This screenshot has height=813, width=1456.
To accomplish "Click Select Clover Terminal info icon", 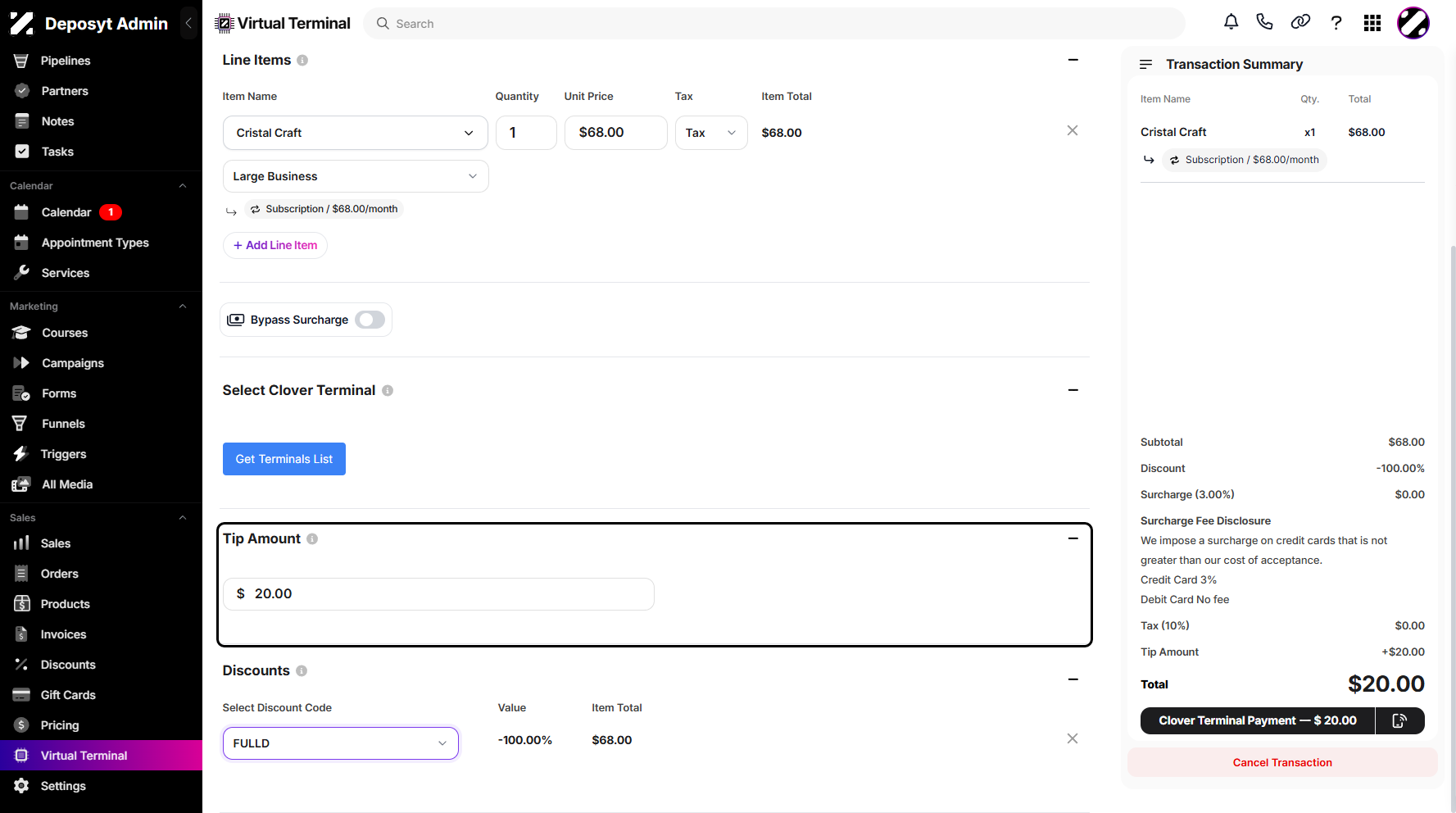I will tap(388, 391).
